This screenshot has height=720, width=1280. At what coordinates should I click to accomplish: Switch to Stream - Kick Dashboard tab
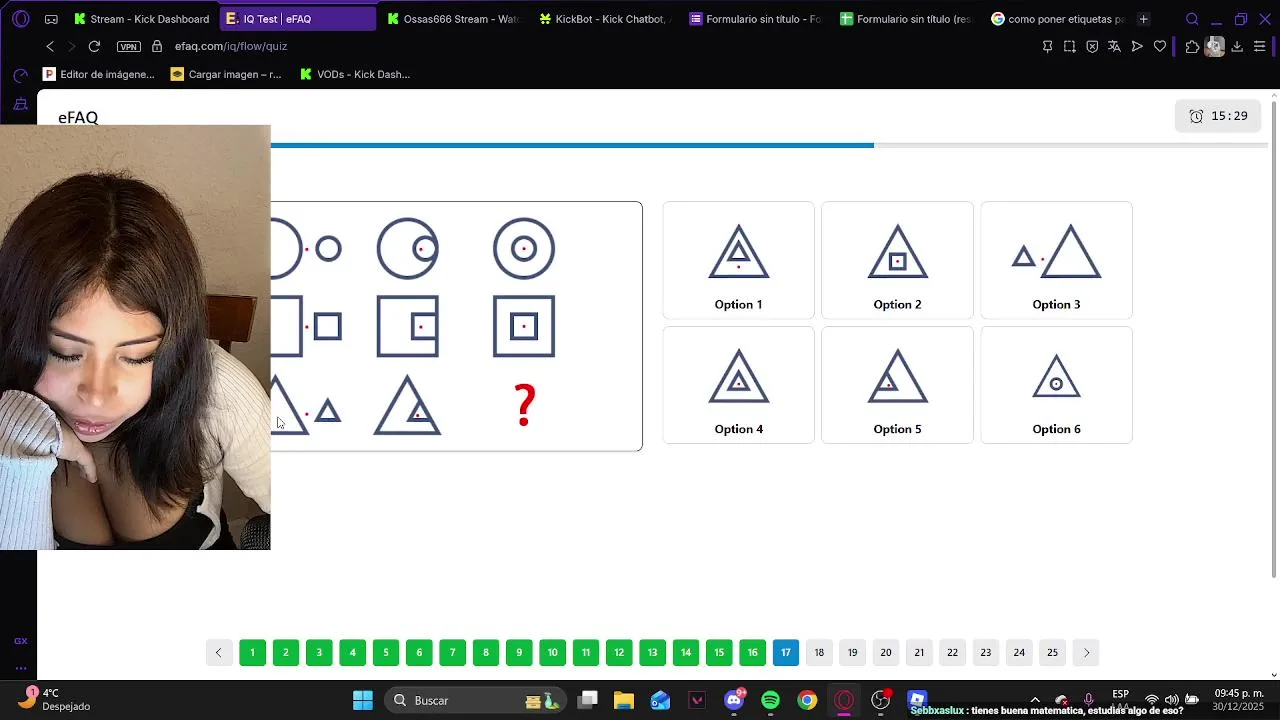[x=141, y=19]
